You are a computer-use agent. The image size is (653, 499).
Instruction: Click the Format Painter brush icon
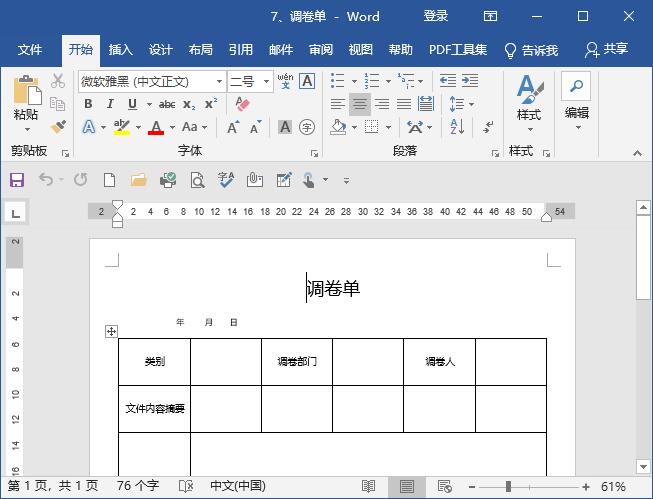tap(58, 127)
